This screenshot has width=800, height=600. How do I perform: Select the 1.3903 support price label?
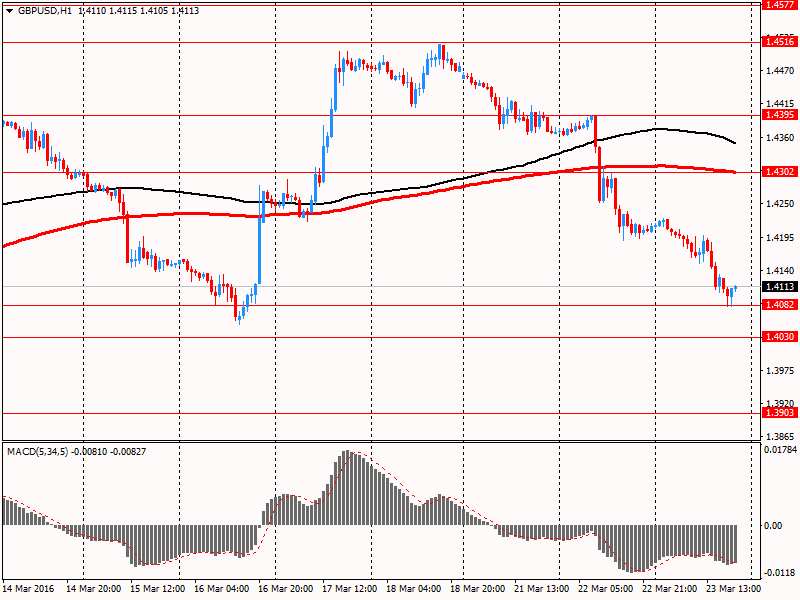click(780, 413)
